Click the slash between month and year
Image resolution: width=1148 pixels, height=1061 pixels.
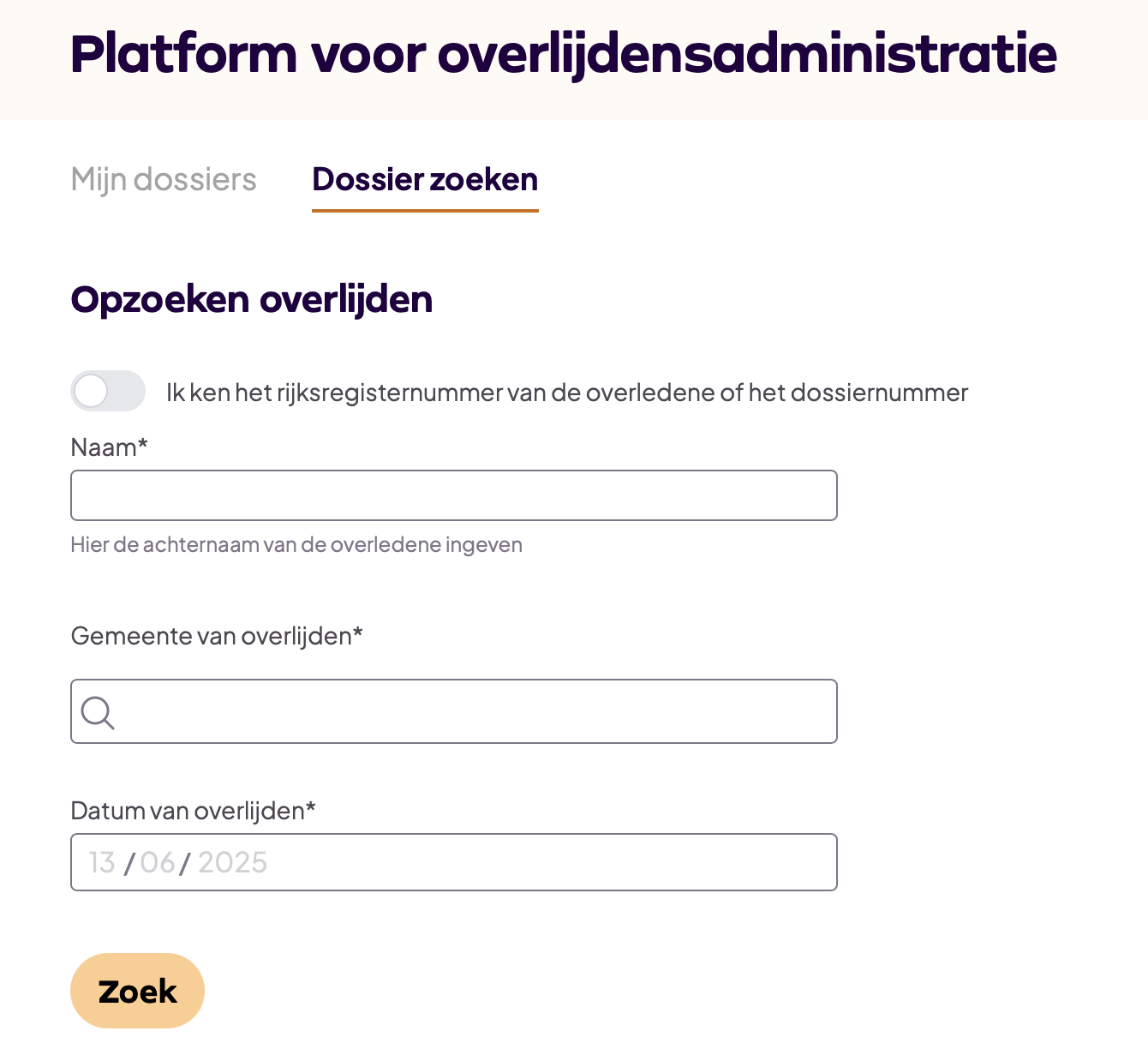[x=185, y=863]
